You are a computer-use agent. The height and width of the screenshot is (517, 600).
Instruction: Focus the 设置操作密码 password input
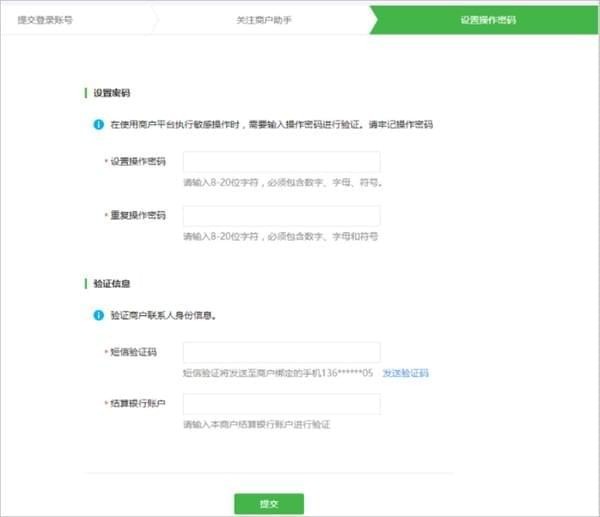coord(281,162)
